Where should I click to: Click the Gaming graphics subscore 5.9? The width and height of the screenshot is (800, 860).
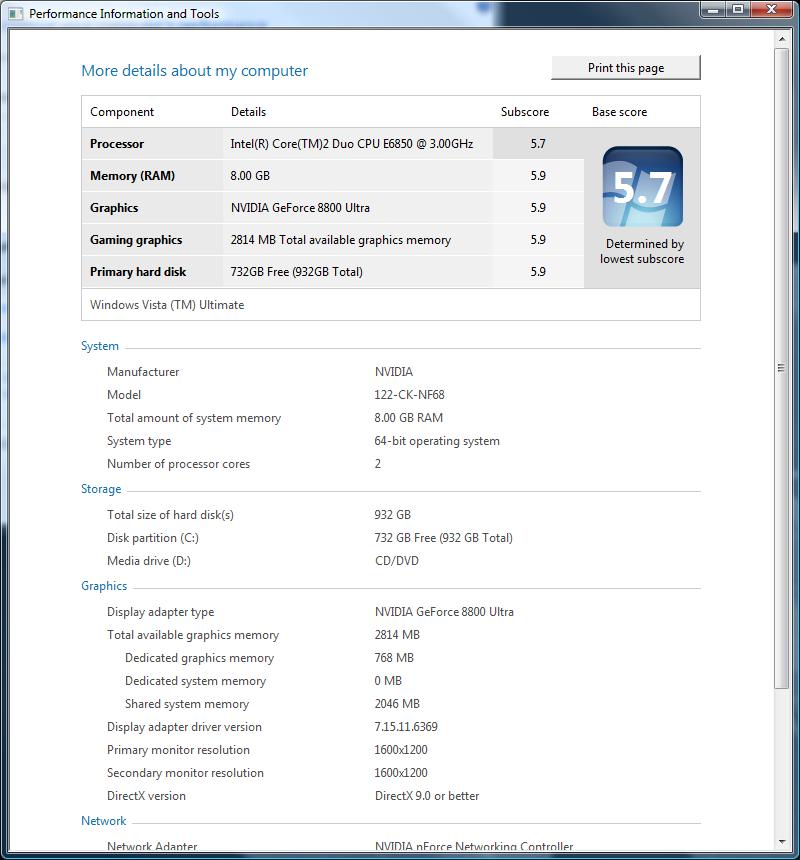point(538,240)
